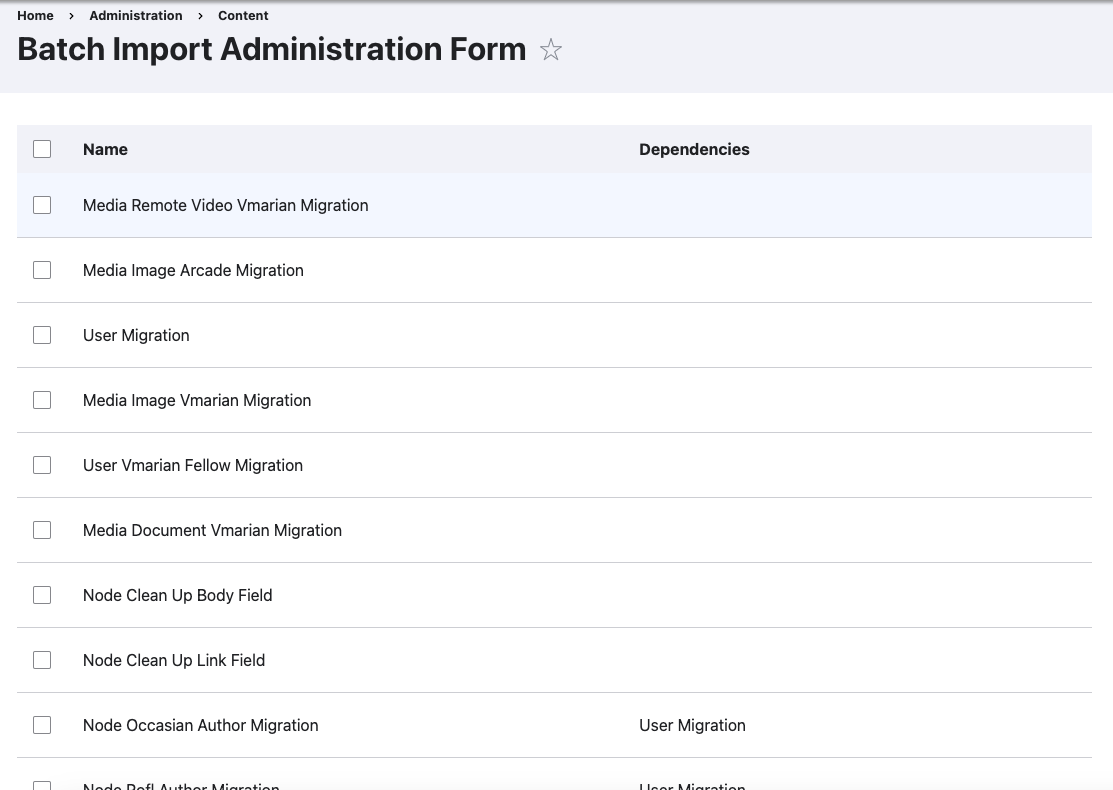Image resolution: width=1113 pixels, height=790 pixels.
Task: Select the Node Clean Up Body Field checkbox
Action: [42, 595]
